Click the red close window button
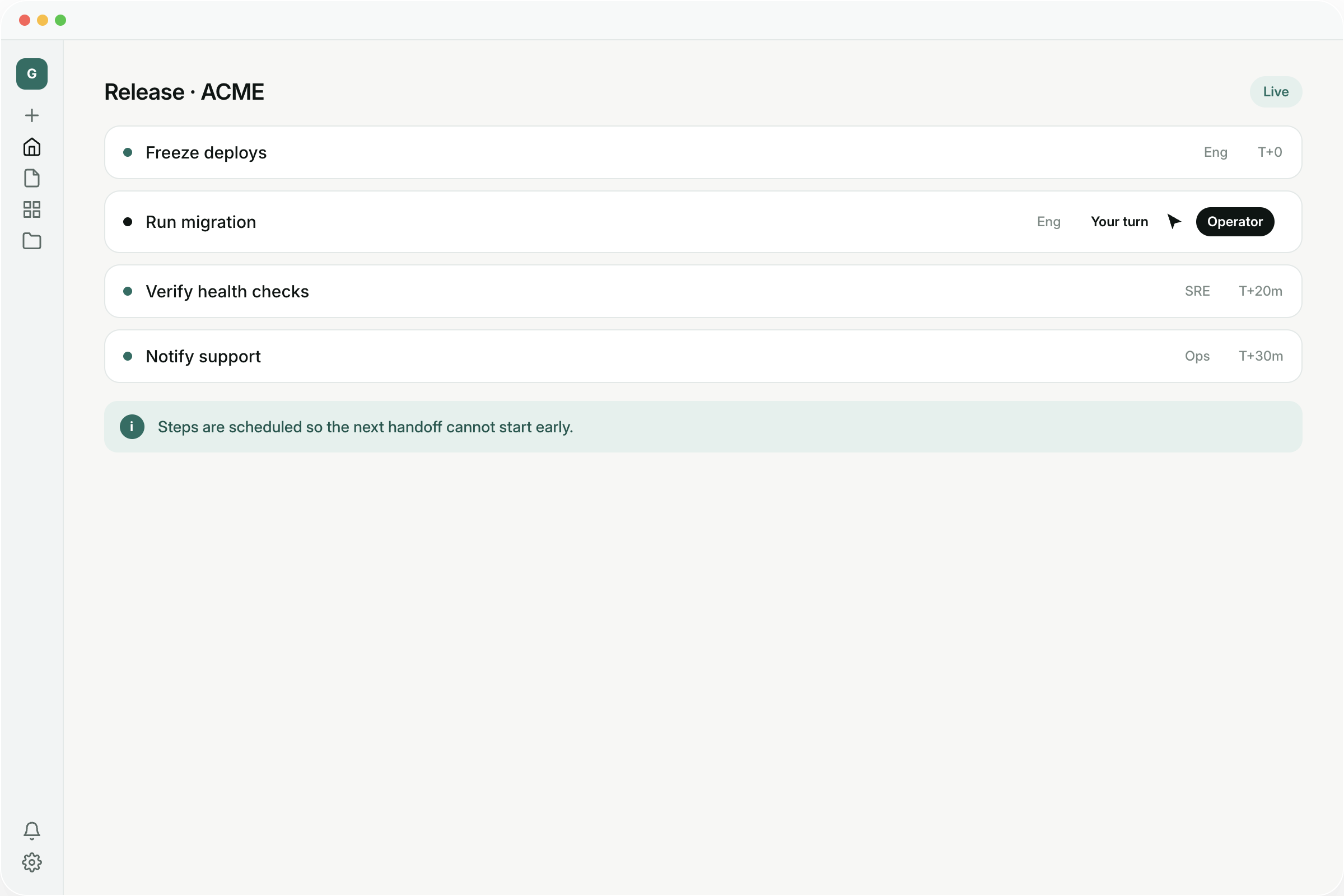The width and height of the screenshot is (1344, 896). point(25,21)
